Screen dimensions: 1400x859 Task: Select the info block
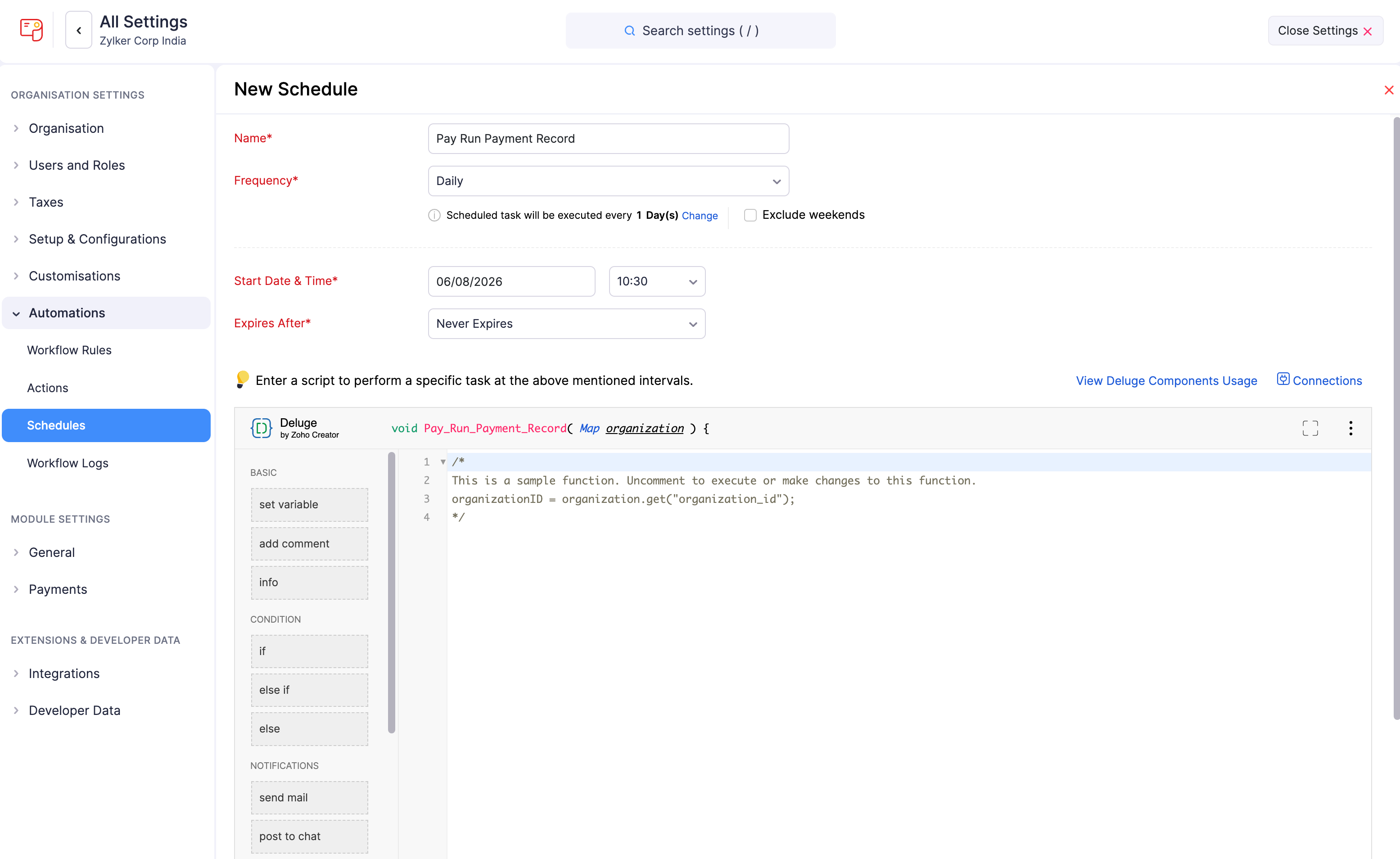(309, 582)
